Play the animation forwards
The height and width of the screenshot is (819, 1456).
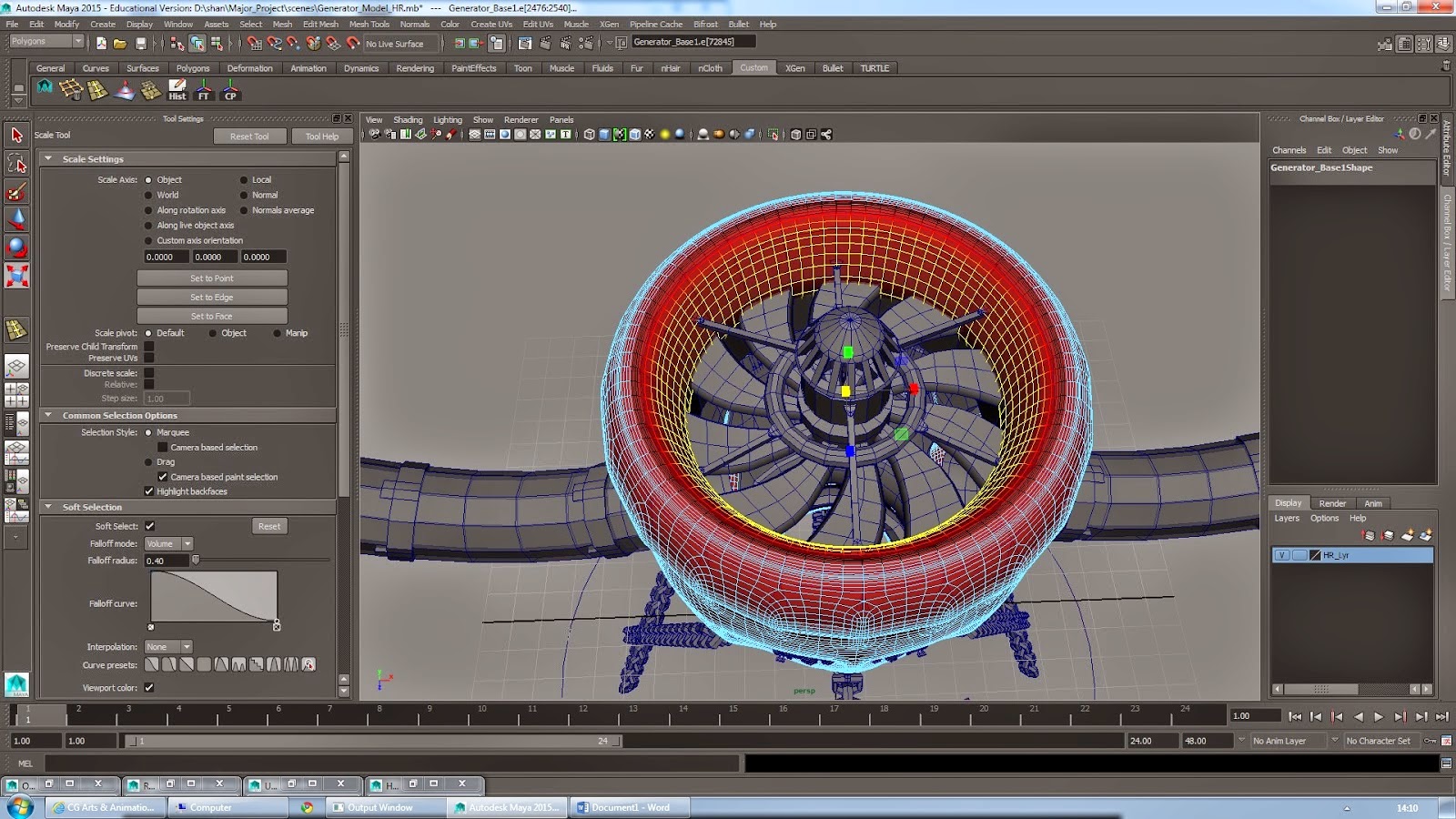1379,716
